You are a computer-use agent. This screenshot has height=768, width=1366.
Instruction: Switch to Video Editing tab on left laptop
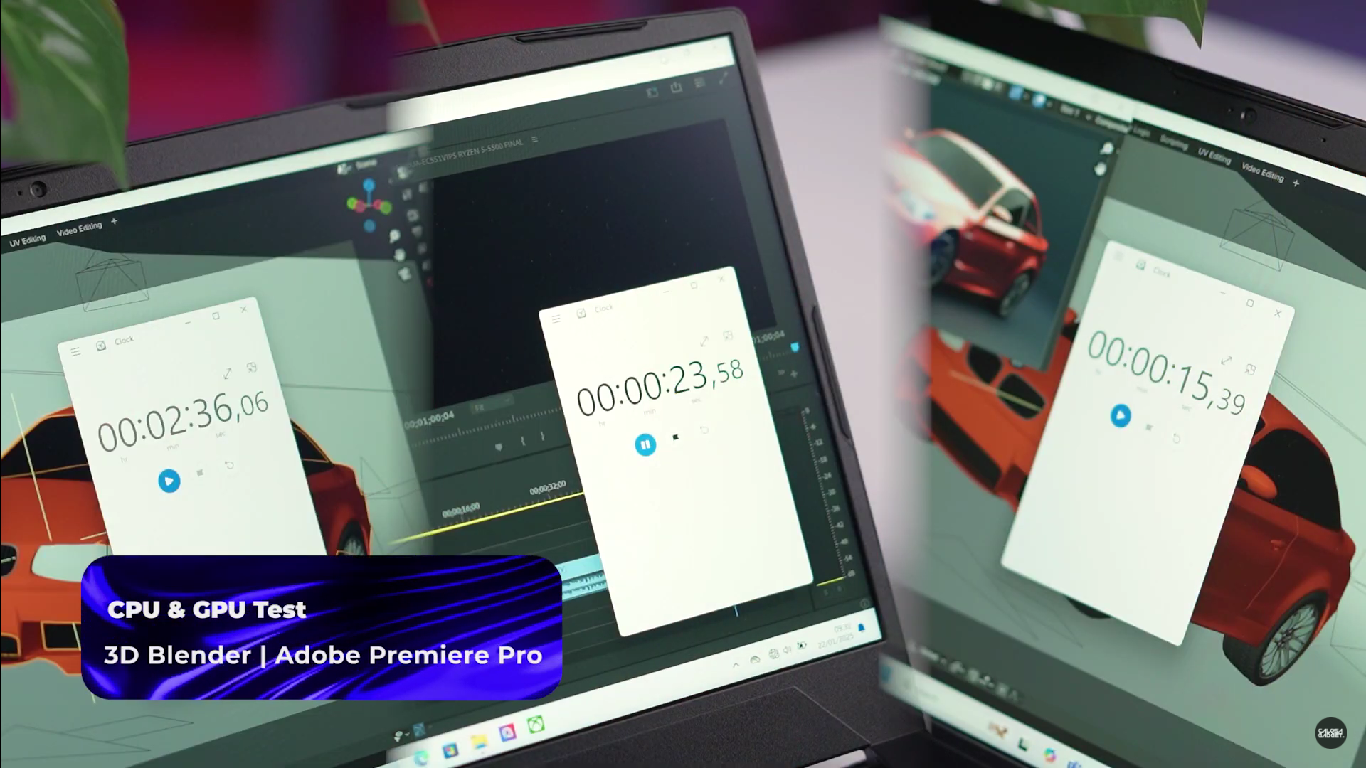pyautogui.click(x=80, y=228)
